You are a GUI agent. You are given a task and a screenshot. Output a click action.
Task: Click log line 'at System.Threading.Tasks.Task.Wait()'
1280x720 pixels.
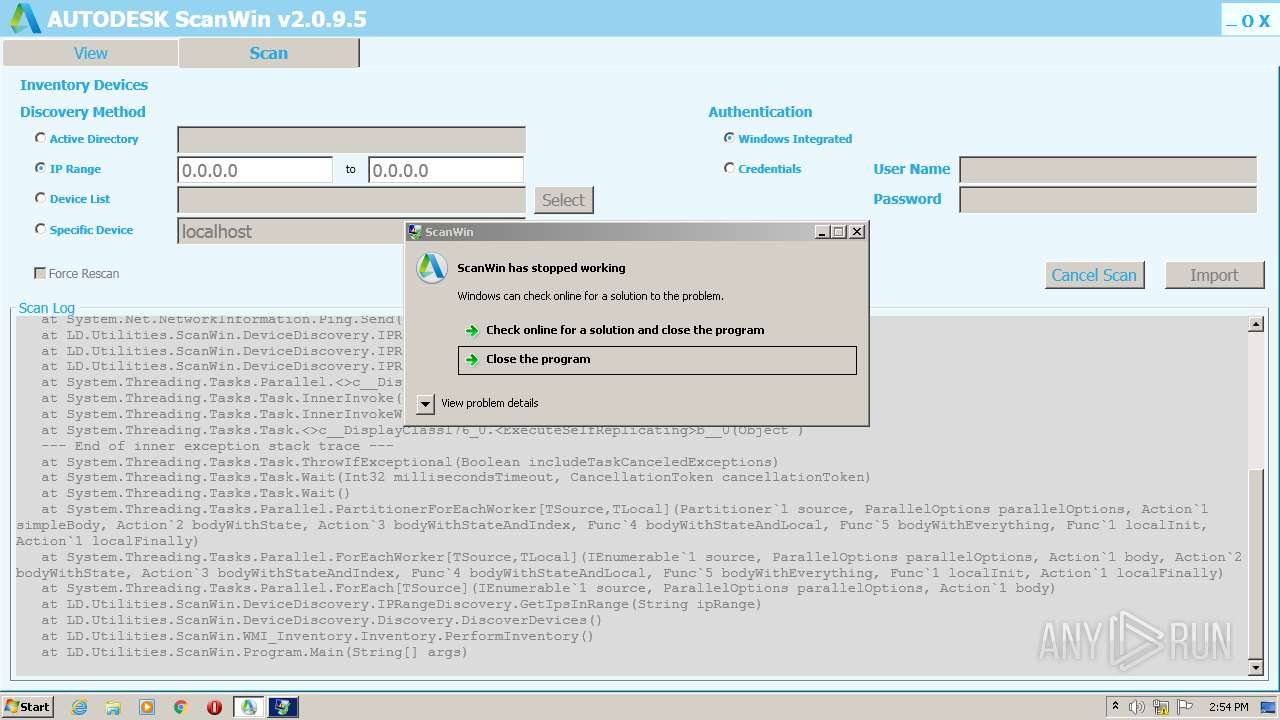point(196,493)
